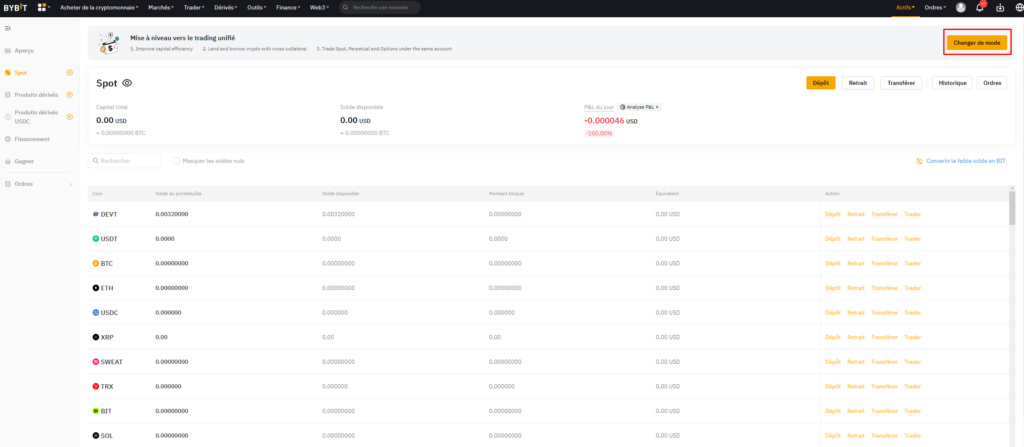The height and width of the screenshot is (447, 1024).
Task: Click Trader link in the BTC row
Action: click(912, 263)
